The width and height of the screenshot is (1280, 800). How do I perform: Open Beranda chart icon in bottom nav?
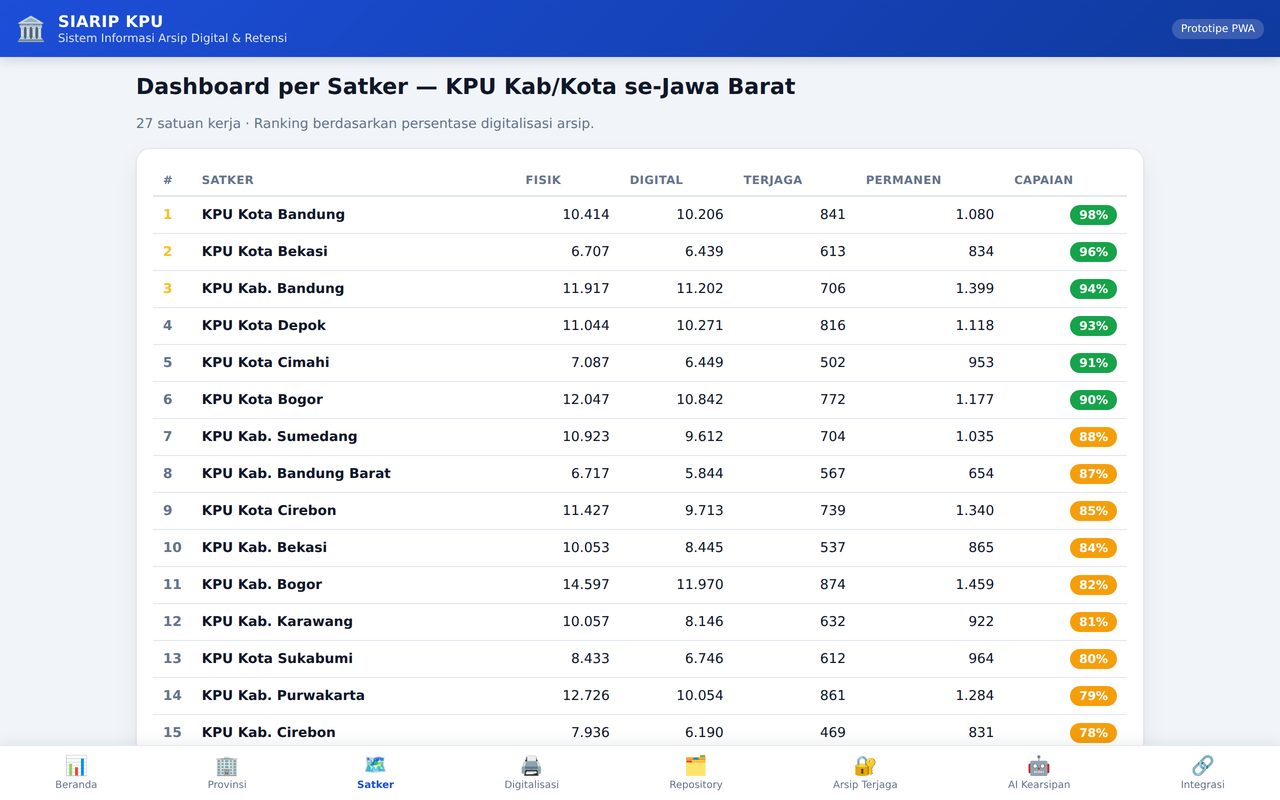[x=76, y=766]
